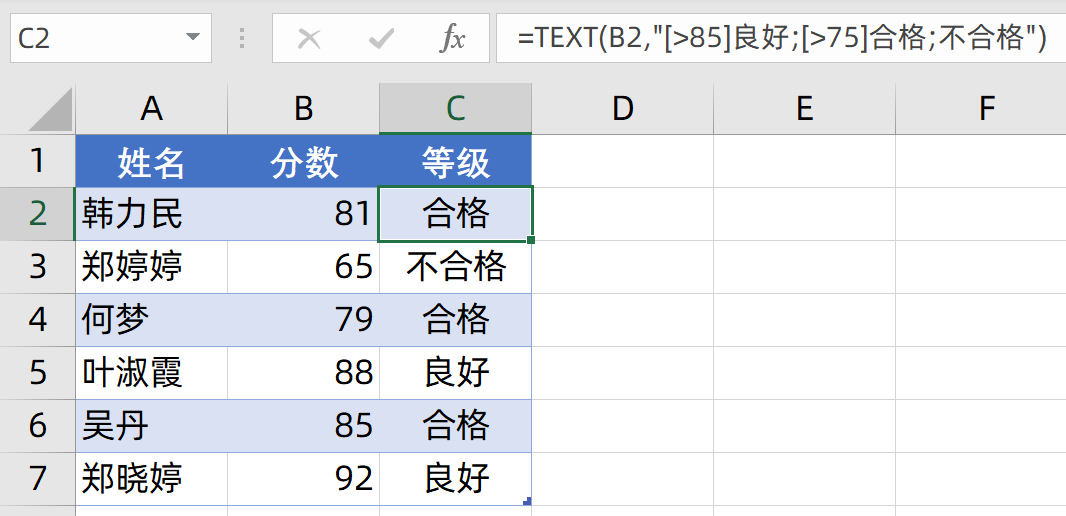Select name cell 韩力民
The image size is (1066, 516).
tap(152, 213)
